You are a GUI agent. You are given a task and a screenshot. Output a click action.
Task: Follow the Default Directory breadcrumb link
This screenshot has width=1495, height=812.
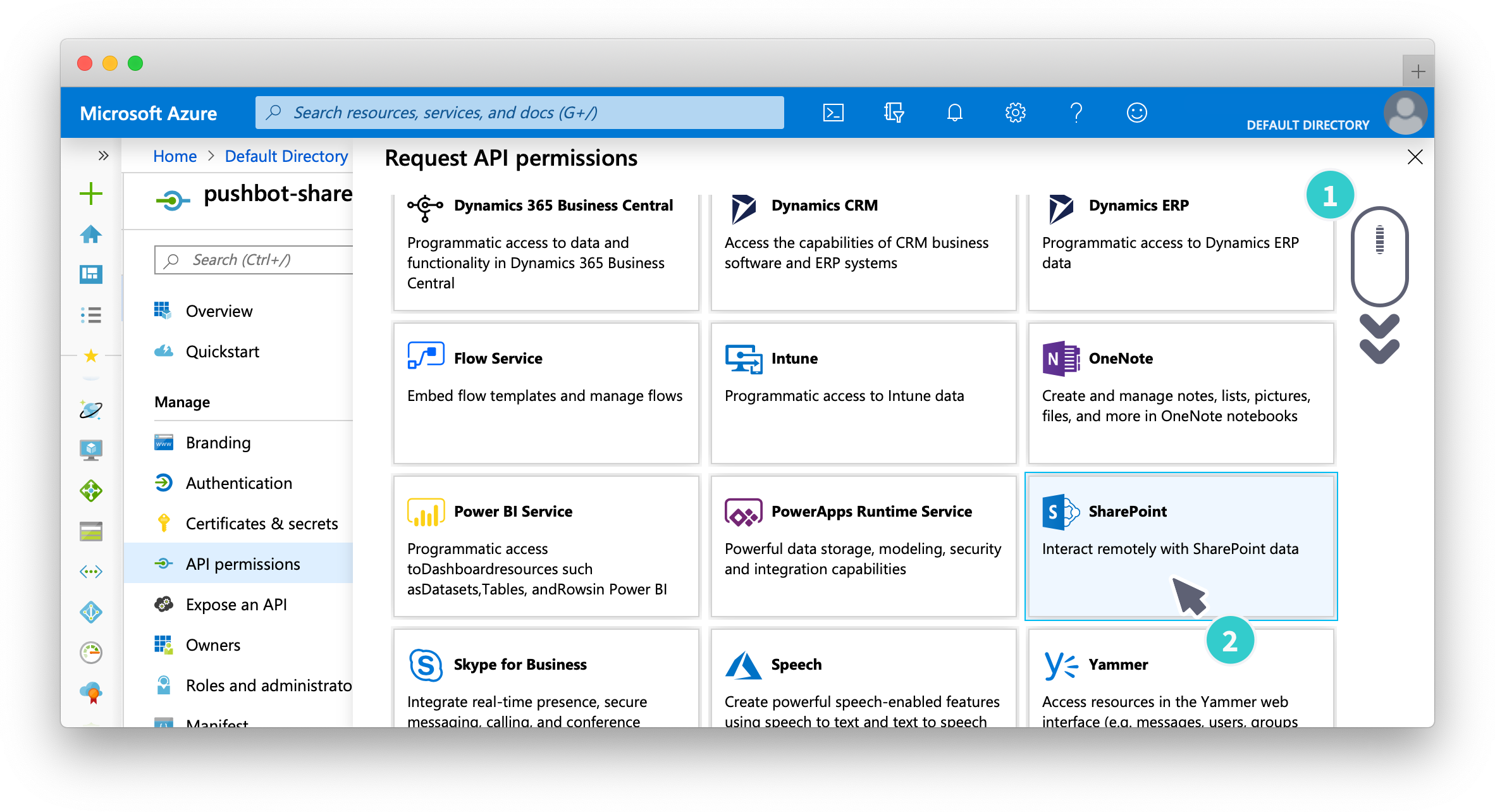pos(286,156)
